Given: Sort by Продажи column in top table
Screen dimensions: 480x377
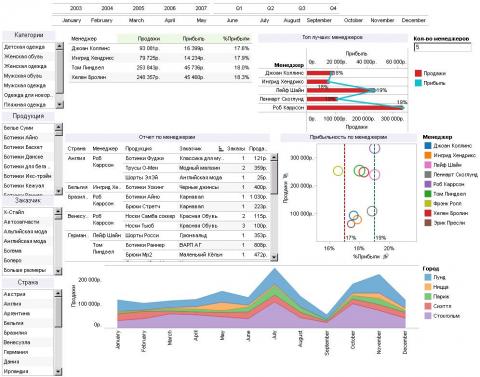Looking at the screenshot, I should tap(149, 39).
